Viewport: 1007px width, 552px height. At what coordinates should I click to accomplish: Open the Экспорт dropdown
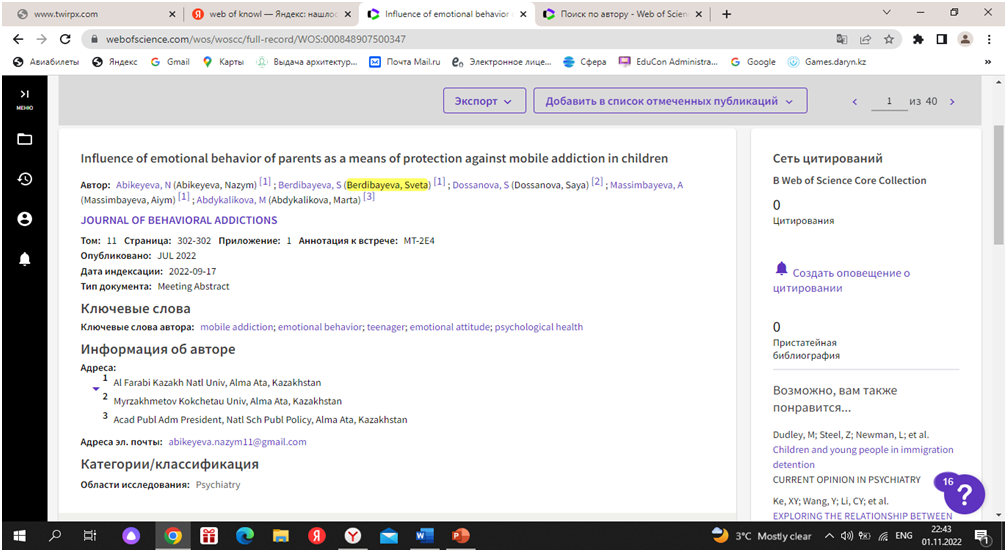tap(484, 101)
